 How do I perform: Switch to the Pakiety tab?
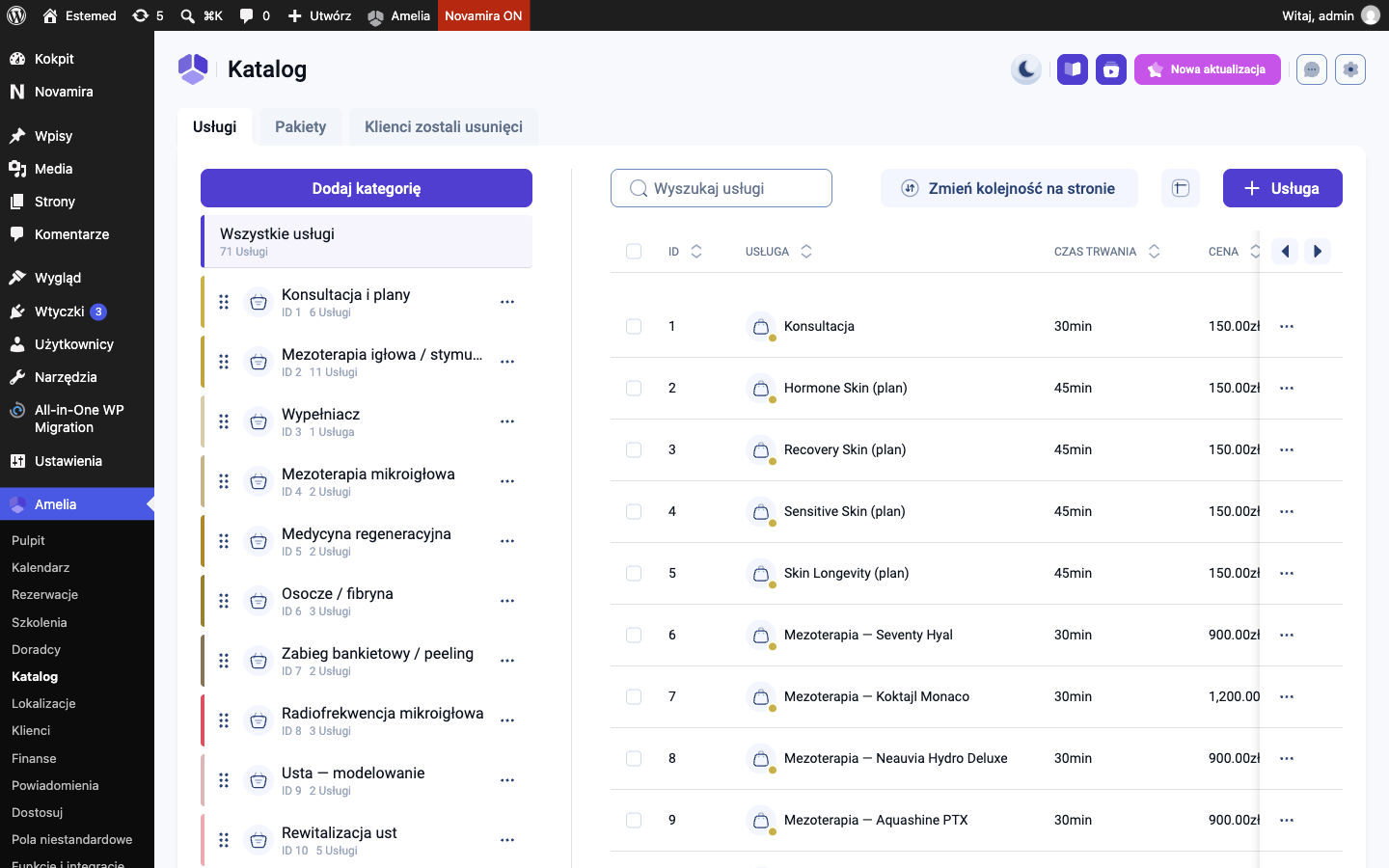pos(301,126)
